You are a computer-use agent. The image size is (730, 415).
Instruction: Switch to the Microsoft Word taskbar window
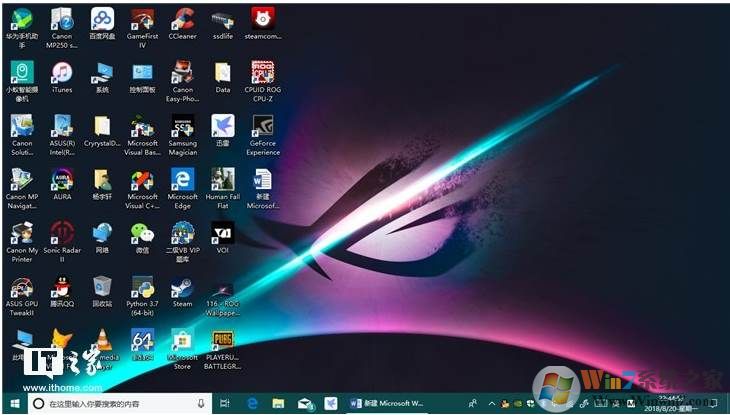(x=390, y=403)
